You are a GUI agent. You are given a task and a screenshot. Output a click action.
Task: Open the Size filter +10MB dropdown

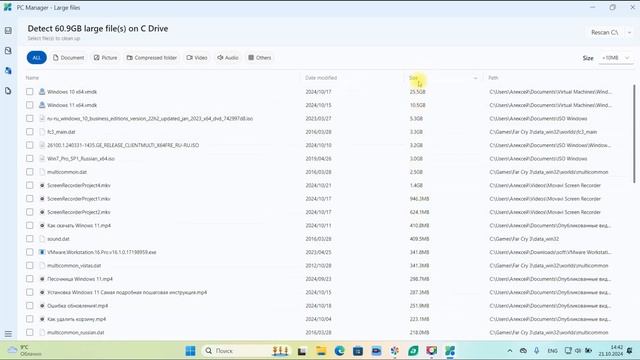coord(616,58)
